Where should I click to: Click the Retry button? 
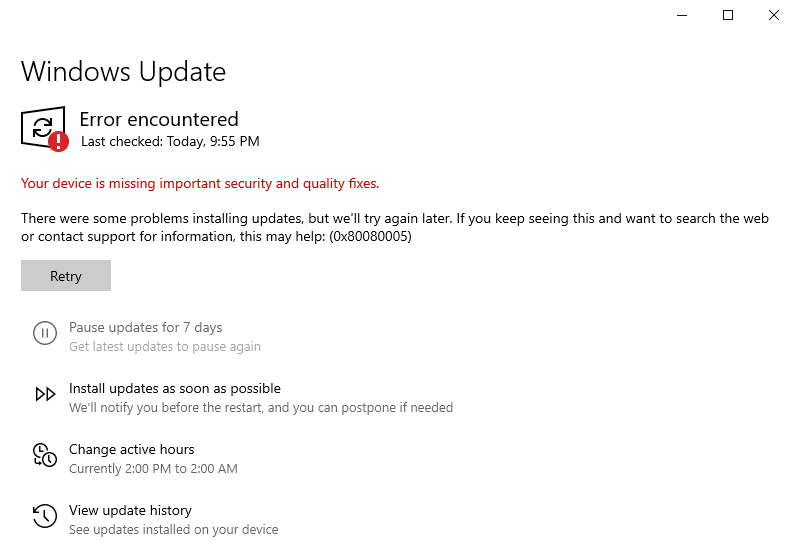(66, 276)
